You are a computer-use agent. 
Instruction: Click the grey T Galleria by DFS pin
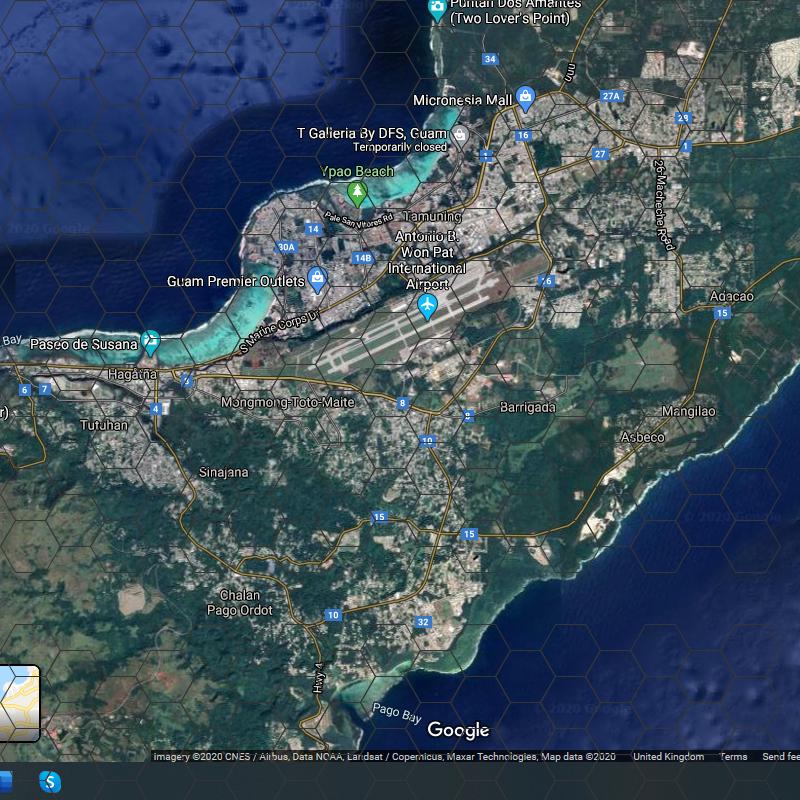[x=460, y=137]
